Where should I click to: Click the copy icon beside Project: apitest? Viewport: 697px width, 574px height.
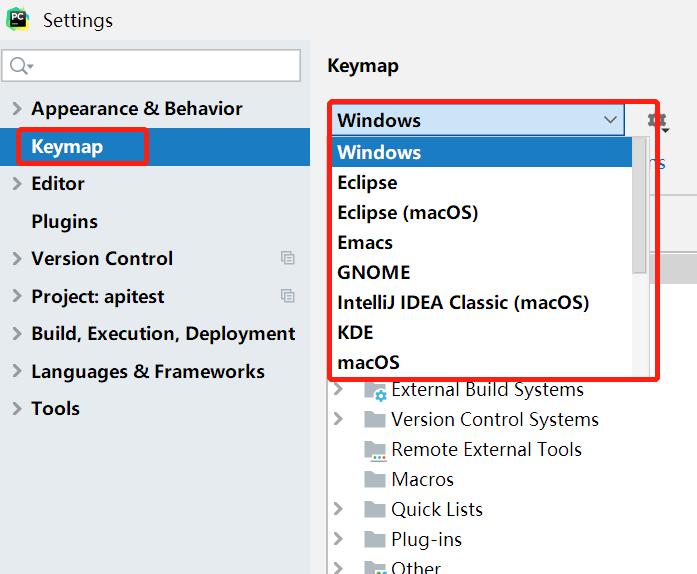[x=288, y=296]
